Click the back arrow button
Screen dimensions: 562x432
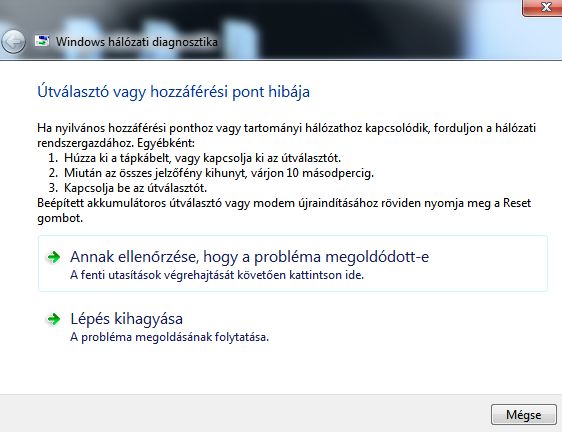click(x=13, y=42)
